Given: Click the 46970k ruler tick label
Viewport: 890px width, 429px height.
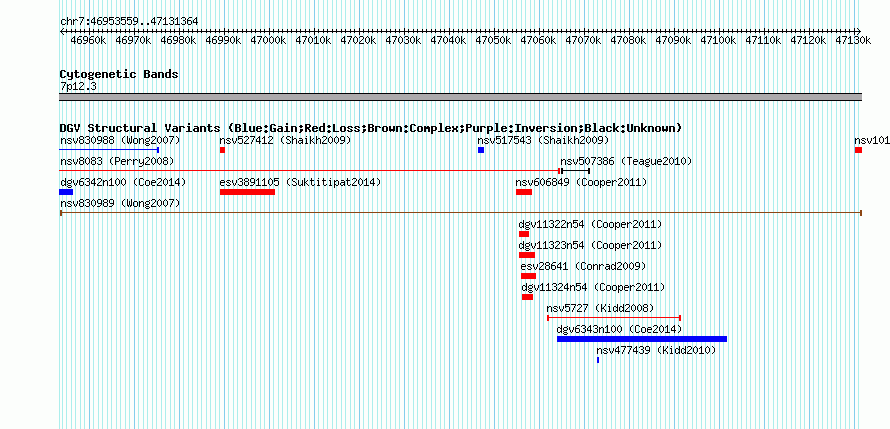Looking at the screenshot, I should (133, 40).
